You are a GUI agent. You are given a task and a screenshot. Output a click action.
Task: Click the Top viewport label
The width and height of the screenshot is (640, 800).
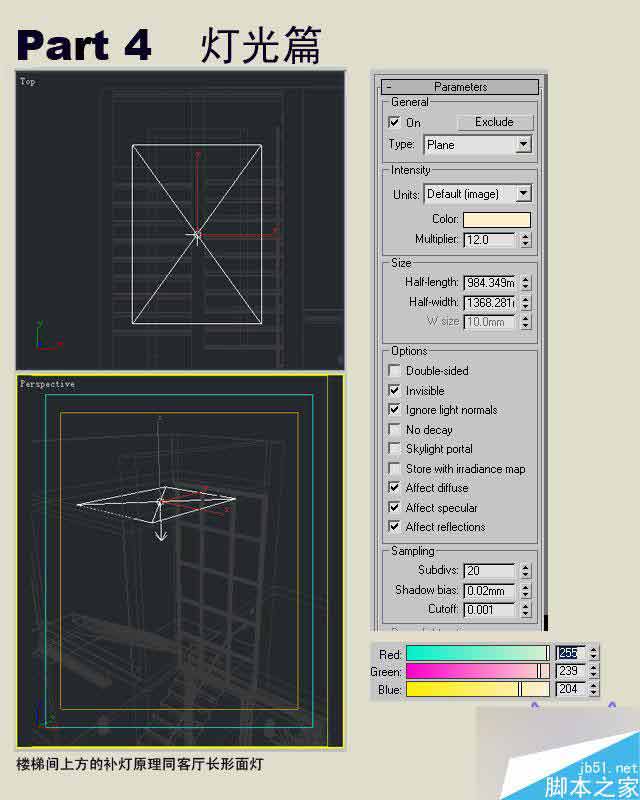[28, 81]
